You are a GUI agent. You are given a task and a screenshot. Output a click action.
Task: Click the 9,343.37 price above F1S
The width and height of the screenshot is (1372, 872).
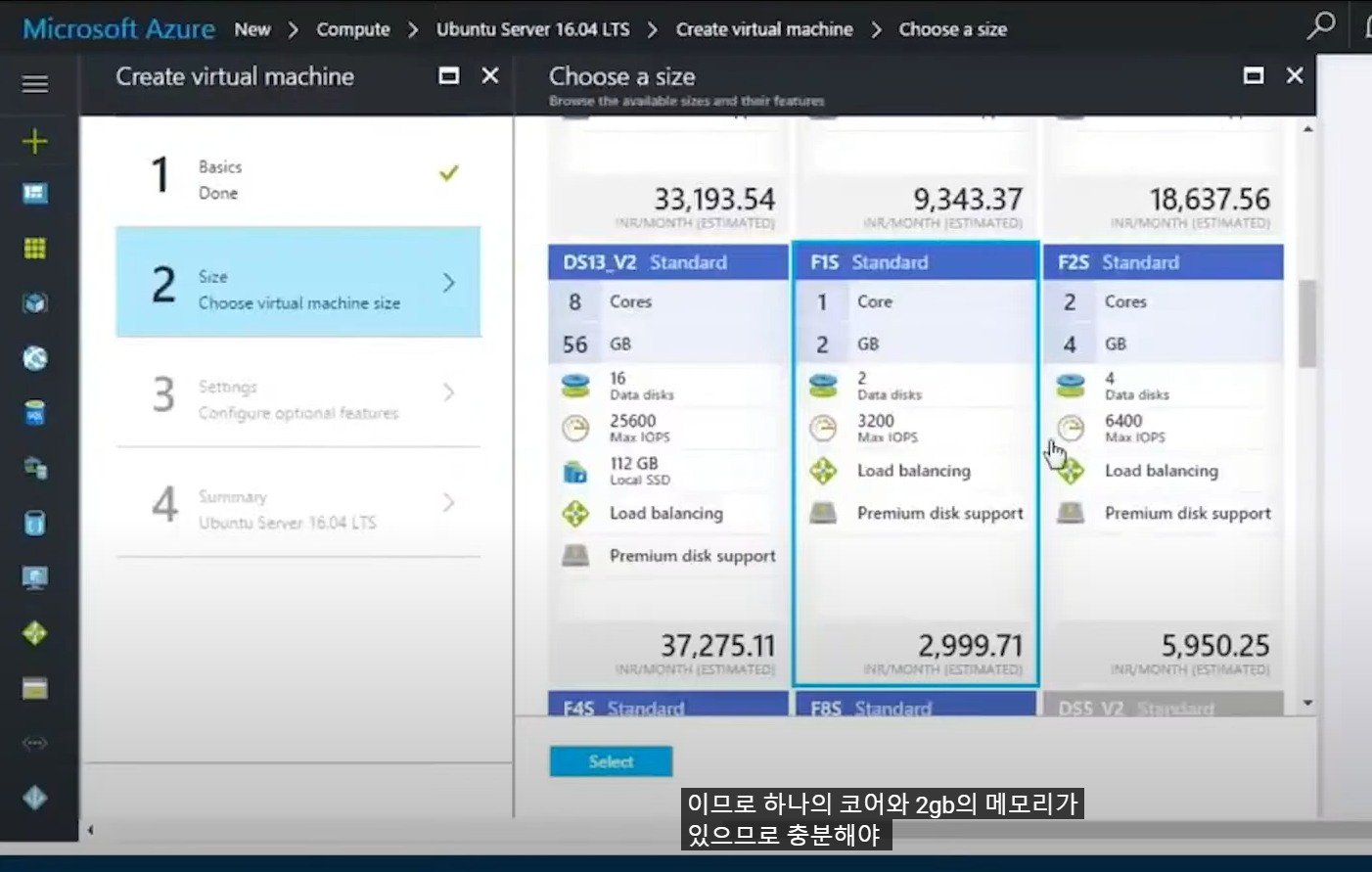click(x=968, y=200)
